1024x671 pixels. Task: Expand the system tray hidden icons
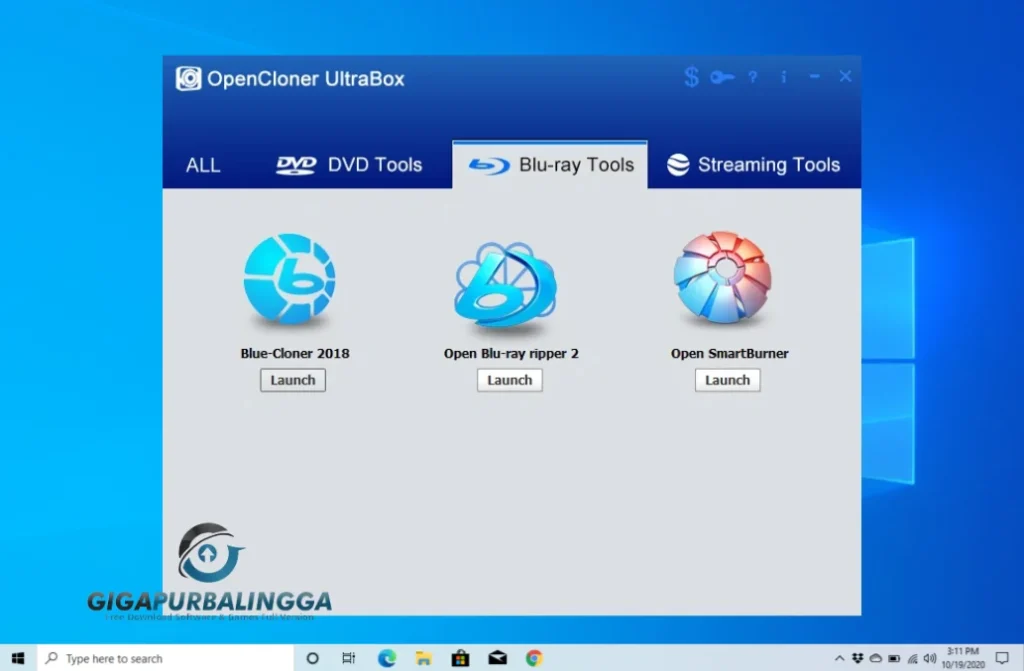tap(839, 658)
